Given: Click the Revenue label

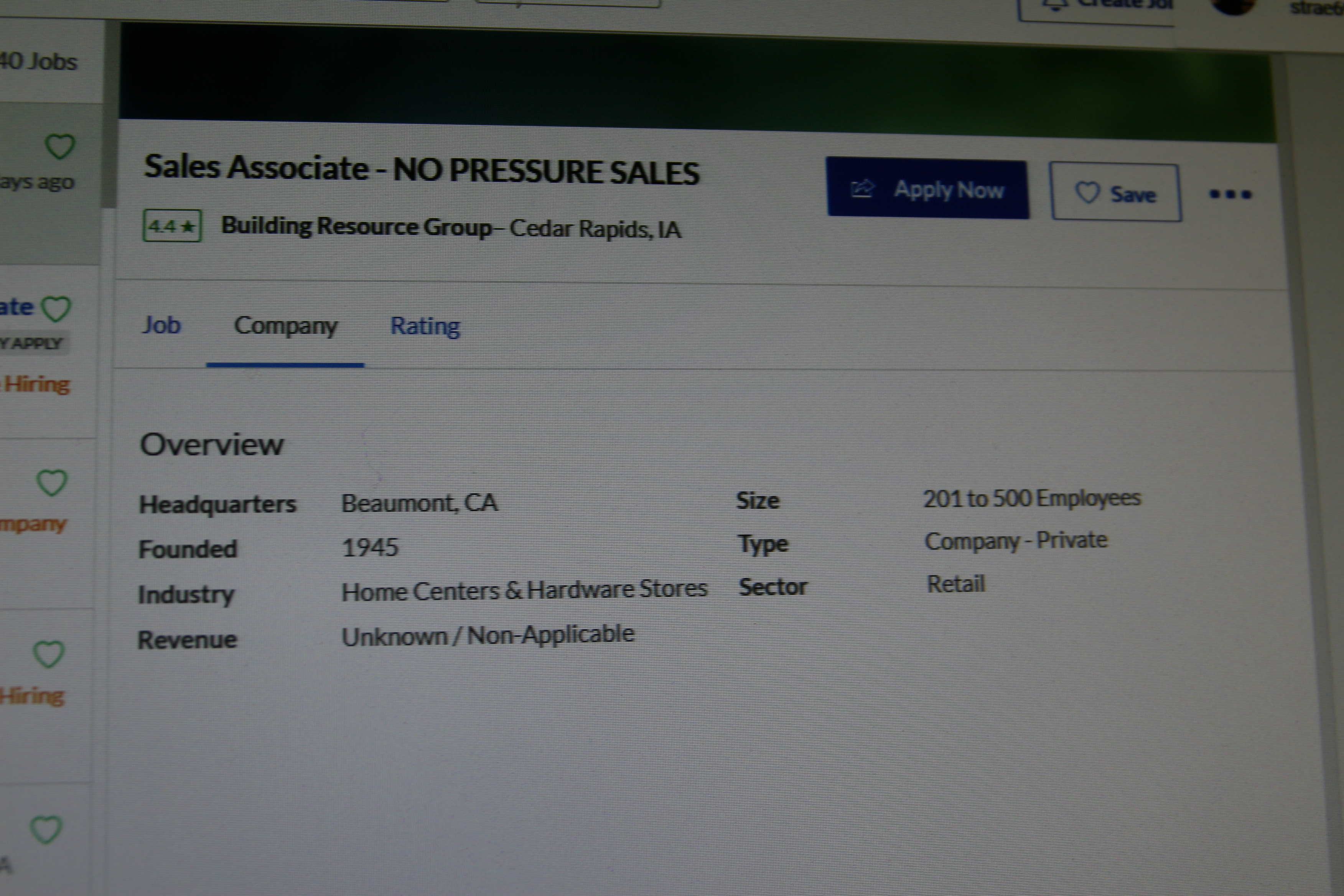Looking at the screenshot, I should pos(187,639).
